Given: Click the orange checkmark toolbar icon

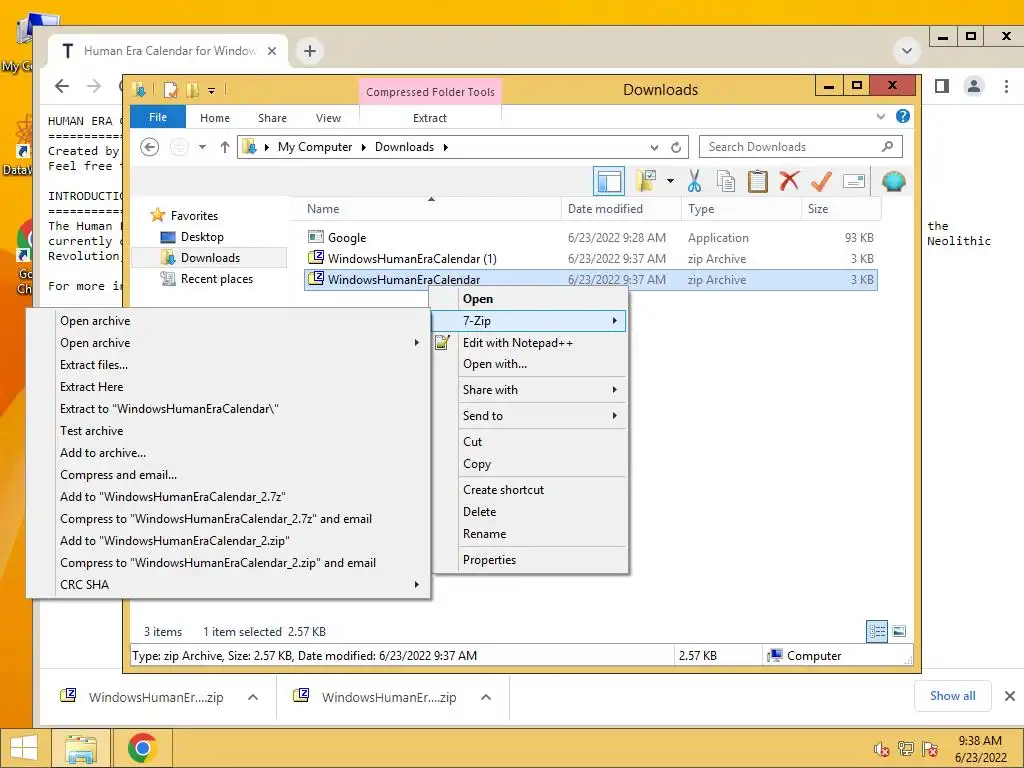Looking at the screenshot, I should [821, 181].
